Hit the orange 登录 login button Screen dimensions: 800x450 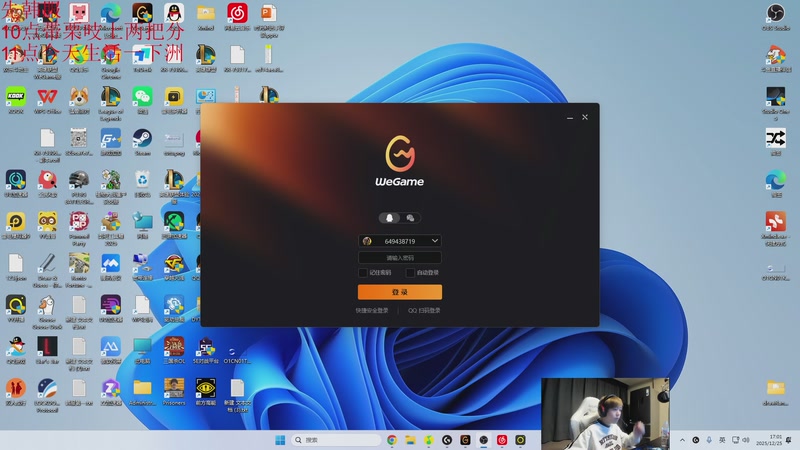399,292
